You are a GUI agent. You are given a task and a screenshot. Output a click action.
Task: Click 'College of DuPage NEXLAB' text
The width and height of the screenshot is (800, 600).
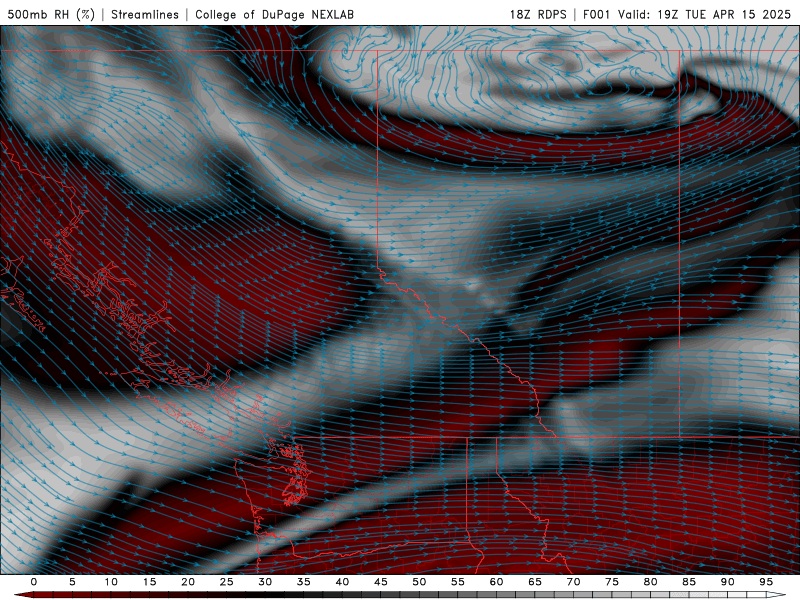[274, 14]
